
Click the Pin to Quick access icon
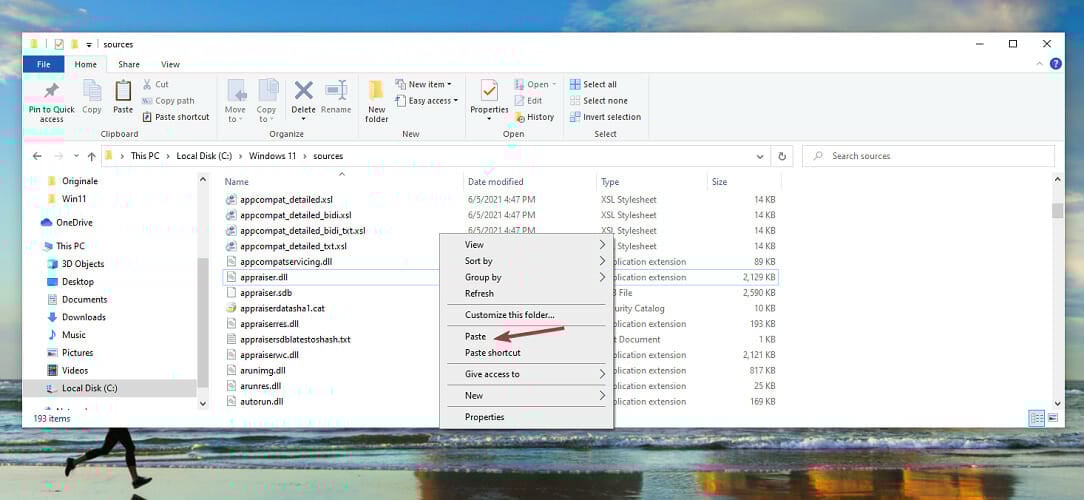(x=51, y=92)
